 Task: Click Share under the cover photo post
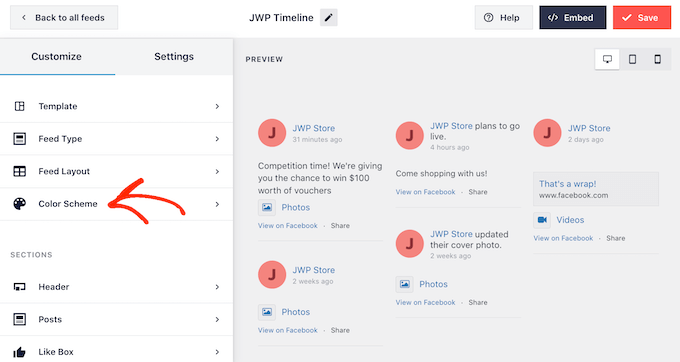pyautogui.click(x=478, y=303)
